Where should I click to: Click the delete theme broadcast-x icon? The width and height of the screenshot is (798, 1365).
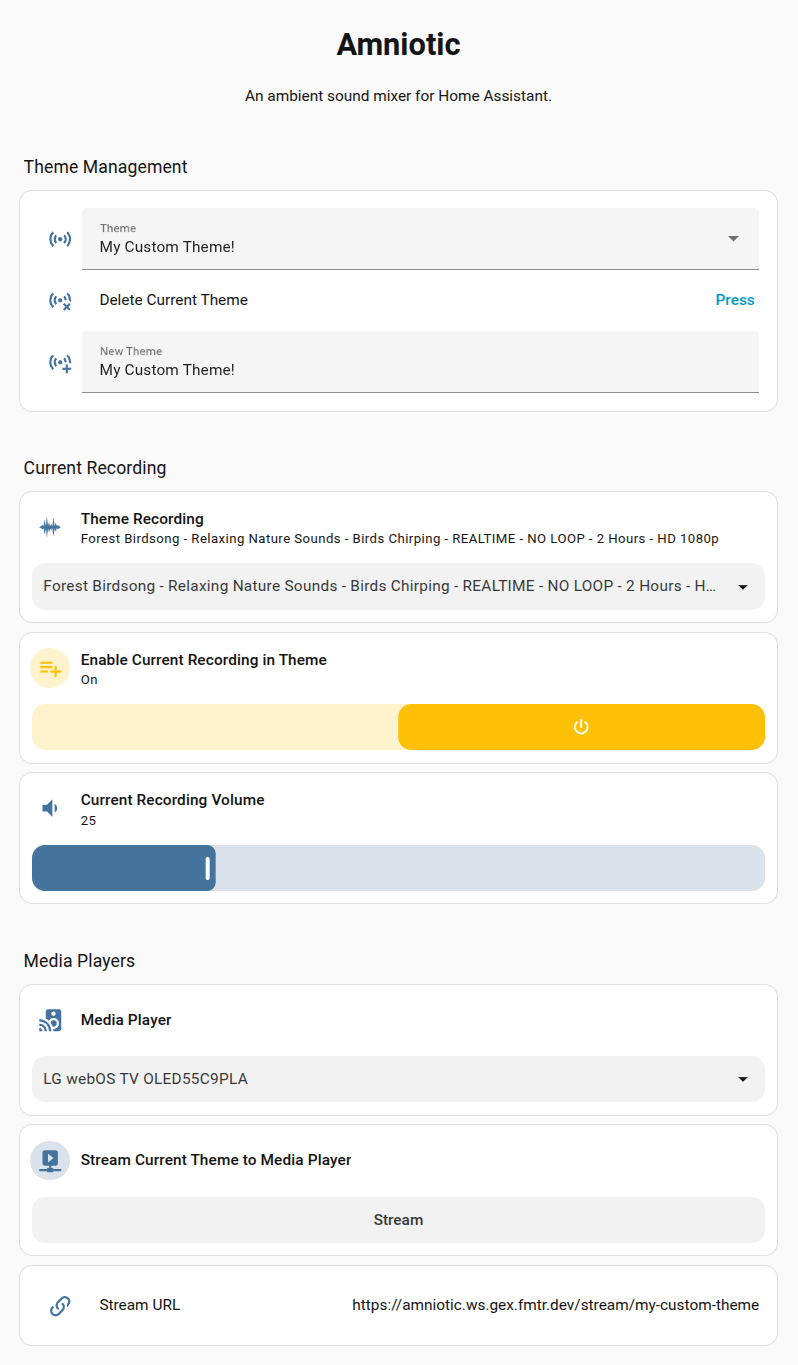coord(60,300)
